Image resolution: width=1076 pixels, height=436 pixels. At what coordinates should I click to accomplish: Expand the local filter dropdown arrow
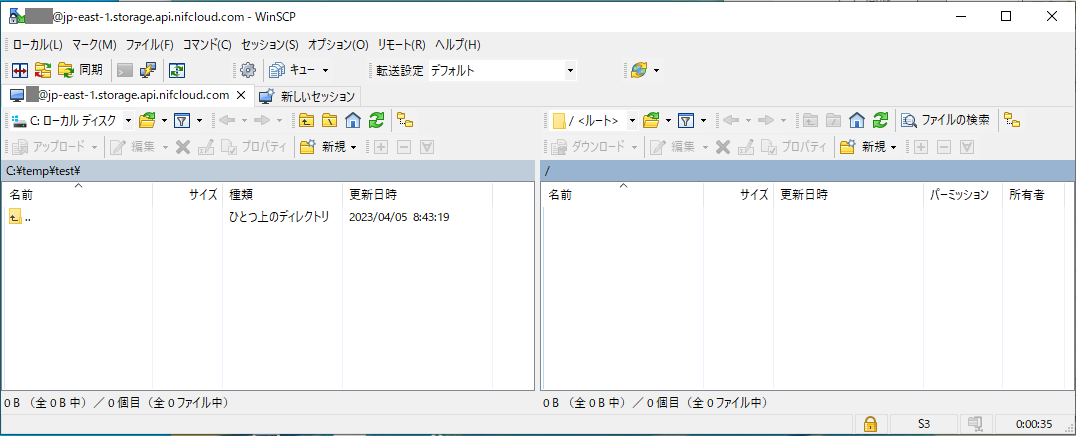199,121
